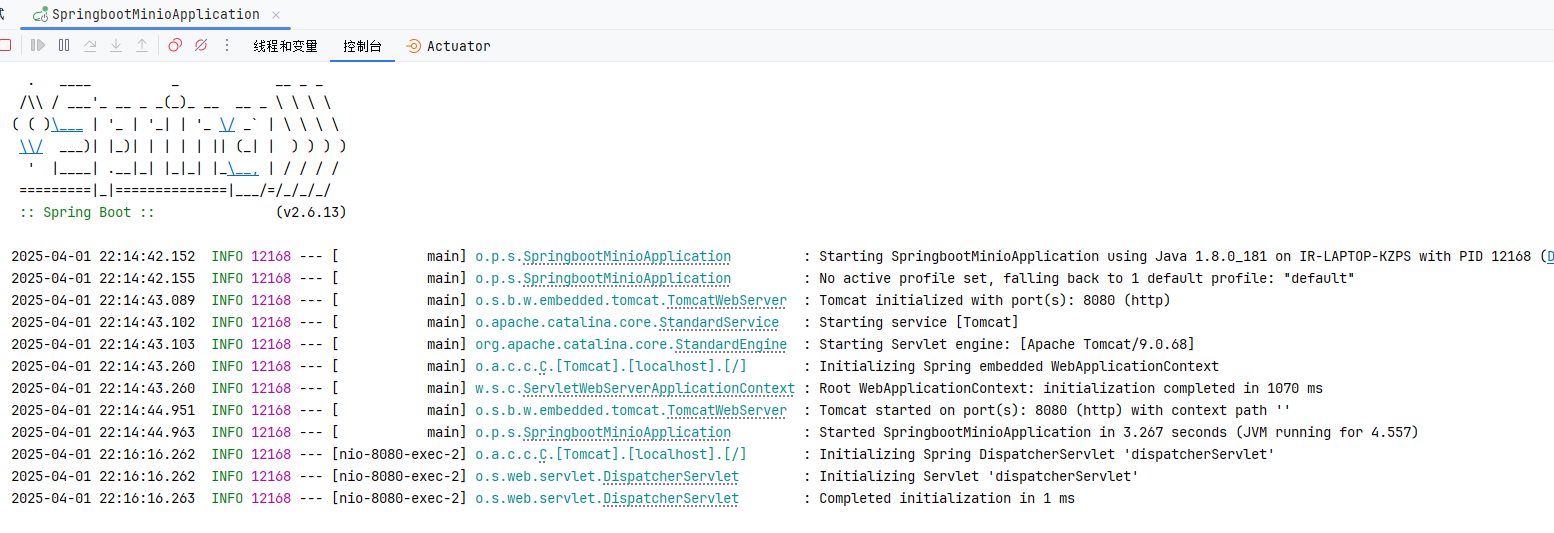Viewport: 1554px width, 533px height.
Task: Follow the StandardService class link
Action: [x=719, y=322]
